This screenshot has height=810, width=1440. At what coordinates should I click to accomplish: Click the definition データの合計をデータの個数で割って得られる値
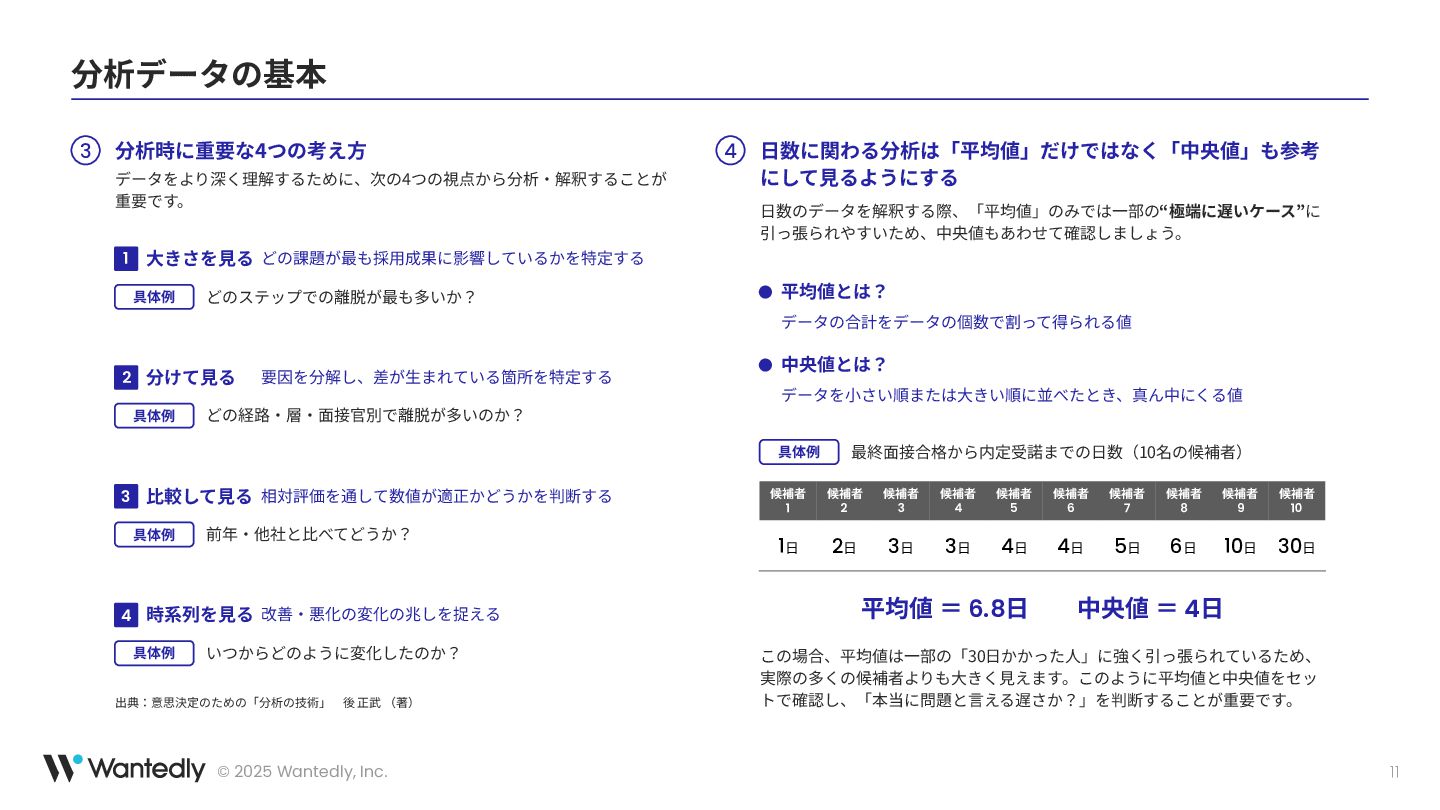[957, 322]
